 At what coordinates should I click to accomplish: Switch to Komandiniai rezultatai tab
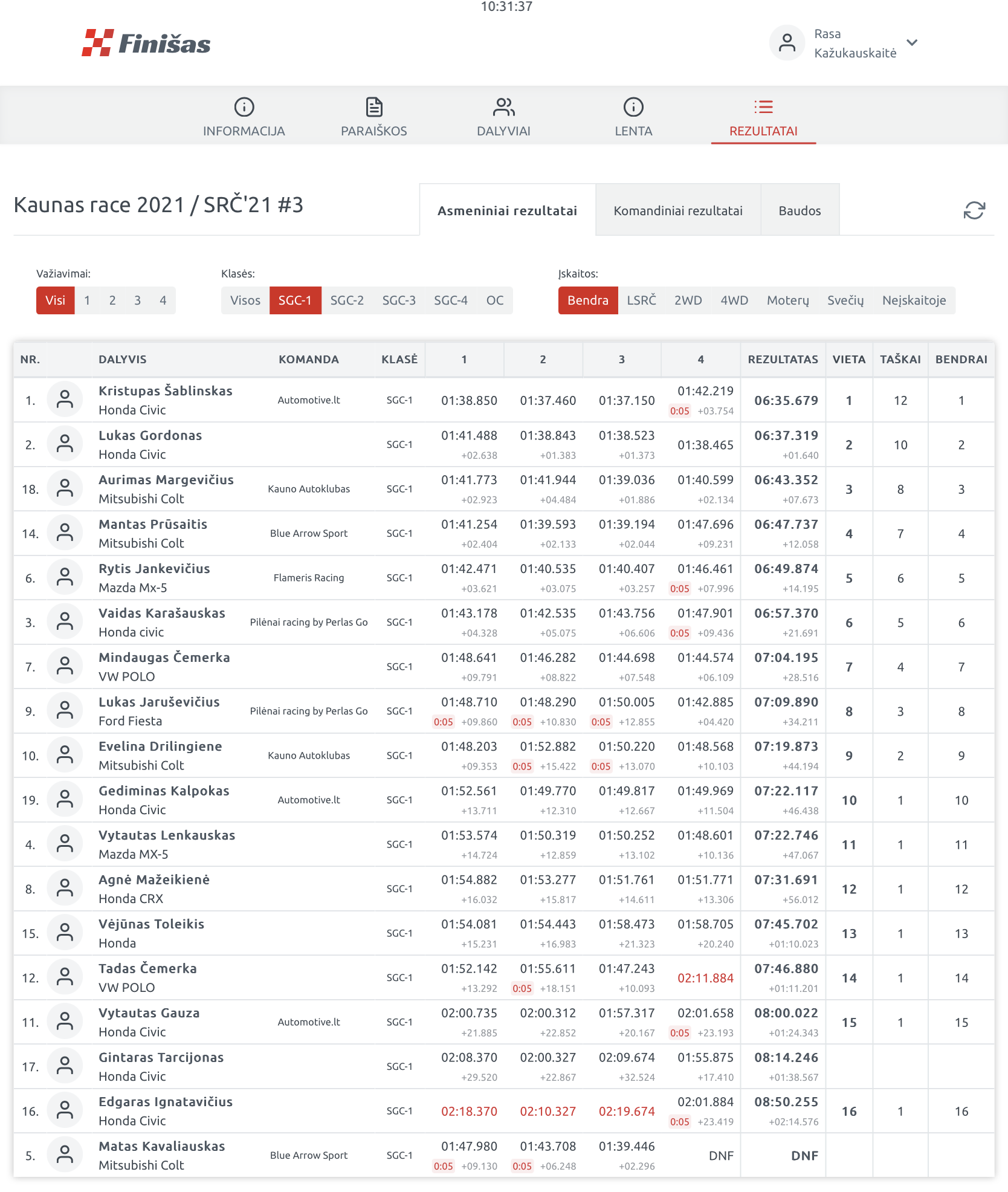coord(678,210)
